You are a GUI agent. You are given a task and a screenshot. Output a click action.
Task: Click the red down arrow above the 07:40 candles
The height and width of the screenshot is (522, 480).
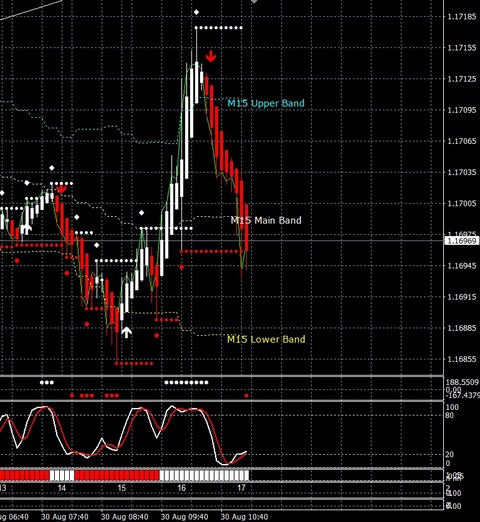[61, 189]
